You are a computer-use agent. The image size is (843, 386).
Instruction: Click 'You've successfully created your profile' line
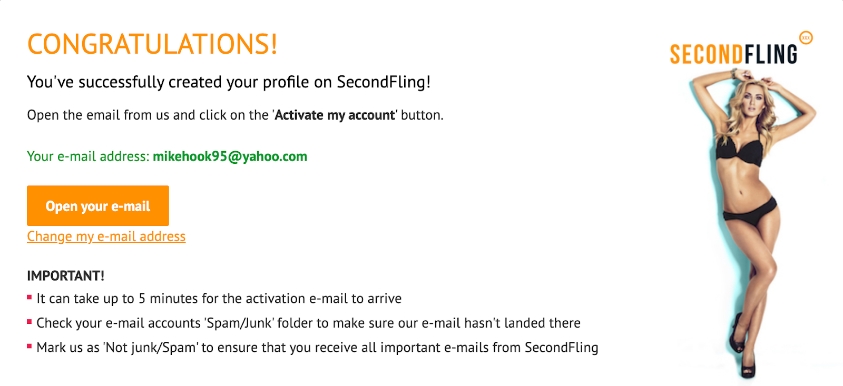click(229, 83)
